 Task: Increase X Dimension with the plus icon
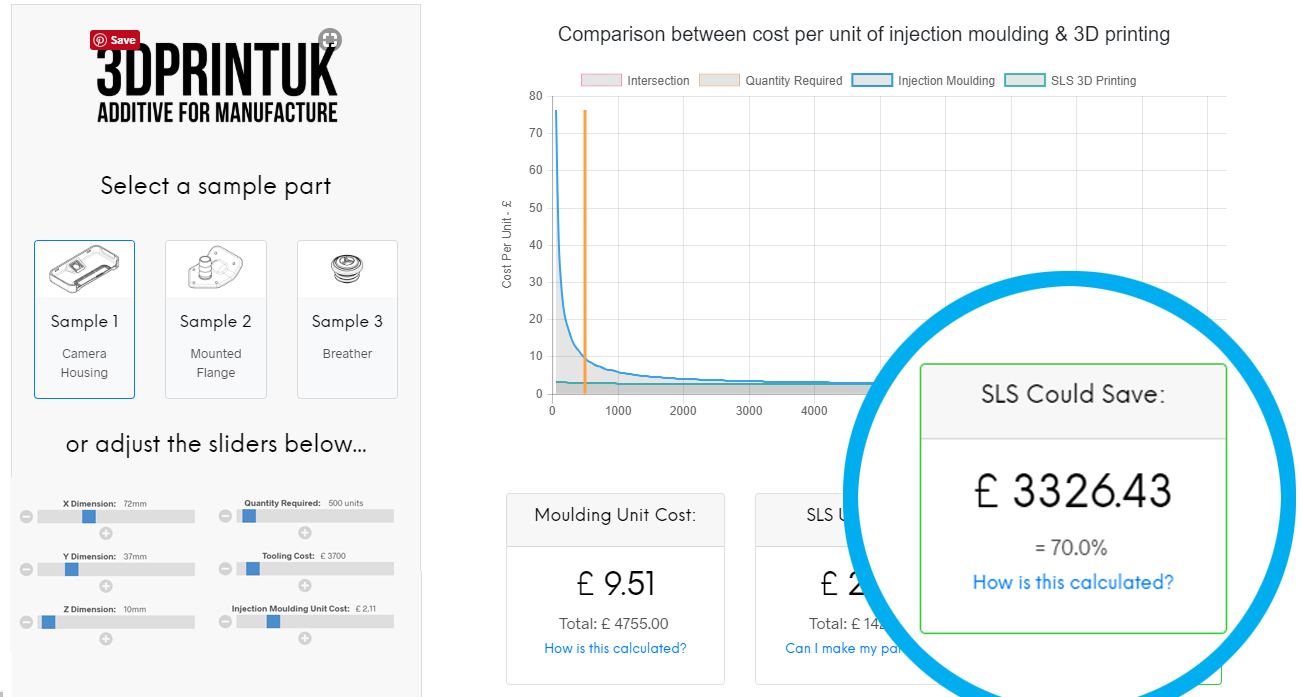(x=106, y=533)
